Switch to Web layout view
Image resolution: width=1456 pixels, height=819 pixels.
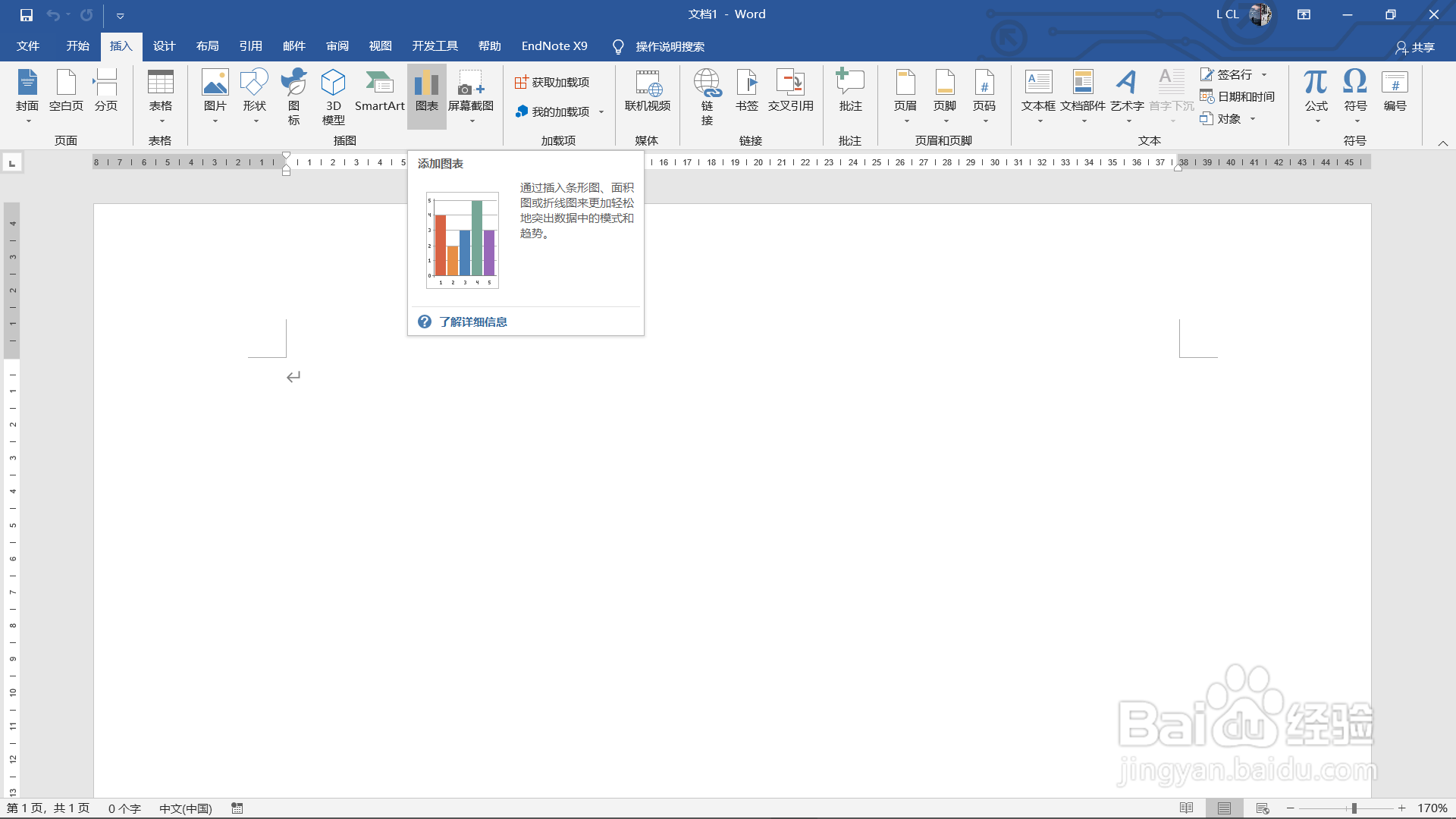tap(1263, 808)
